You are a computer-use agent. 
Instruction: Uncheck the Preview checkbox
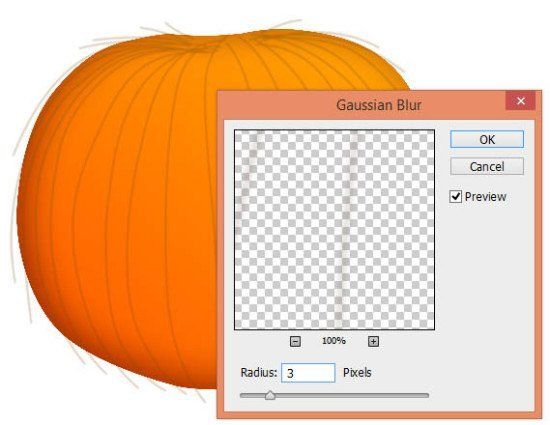(x=455, y=196)
